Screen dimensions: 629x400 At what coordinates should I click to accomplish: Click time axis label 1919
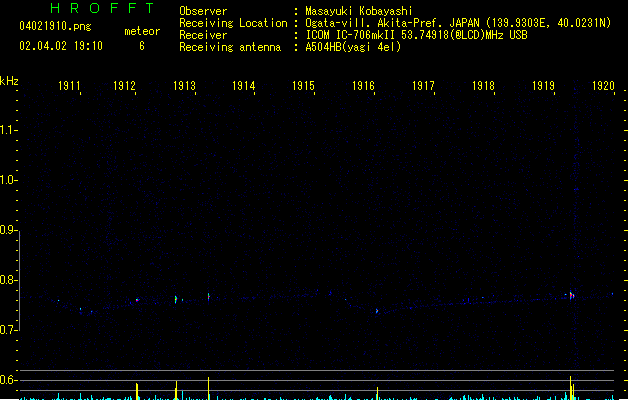point(543,86)
